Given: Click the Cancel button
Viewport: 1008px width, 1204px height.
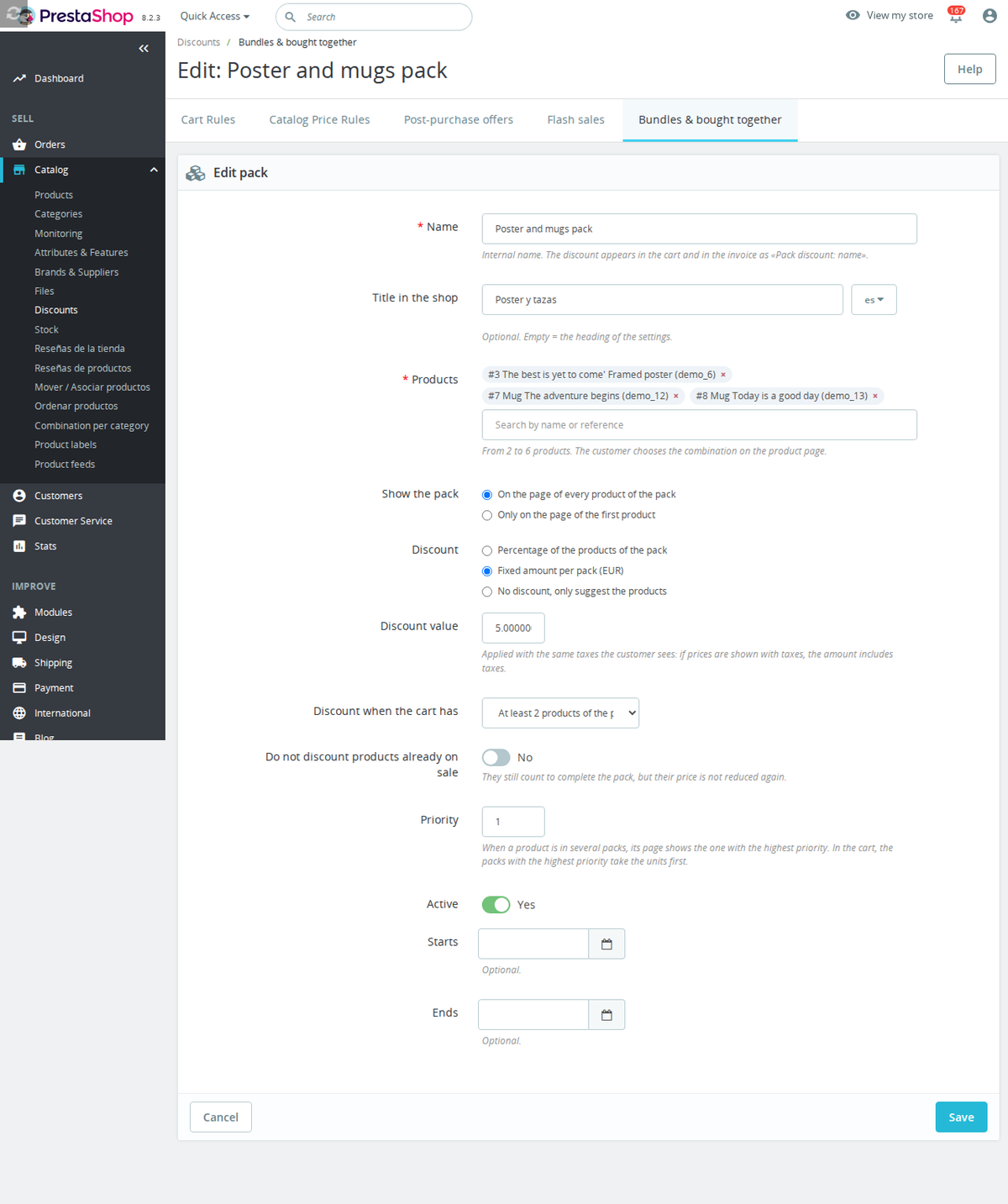Looking at the screenshot, I should 221,1117.
